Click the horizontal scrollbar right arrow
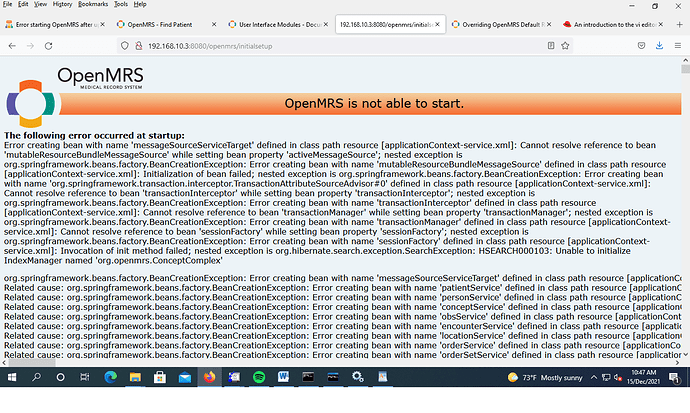Screen dimensions: 690x413 coord(677,363)
